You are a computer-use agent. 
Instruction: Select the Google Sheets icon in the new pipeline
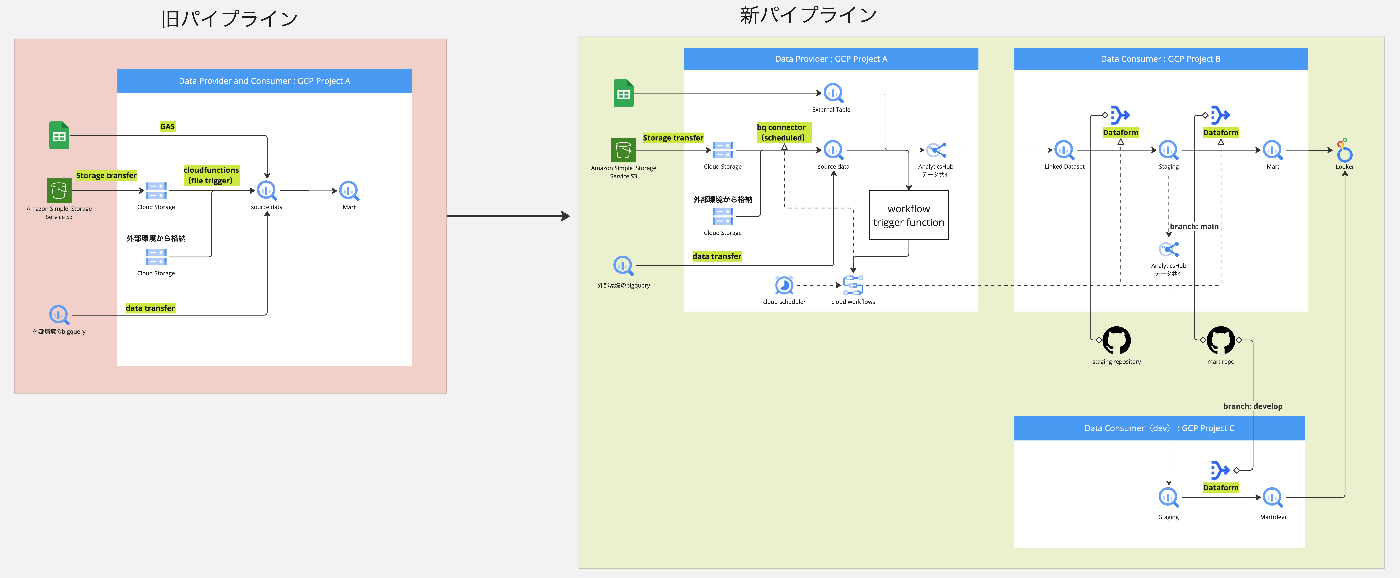tap(624, 95)
